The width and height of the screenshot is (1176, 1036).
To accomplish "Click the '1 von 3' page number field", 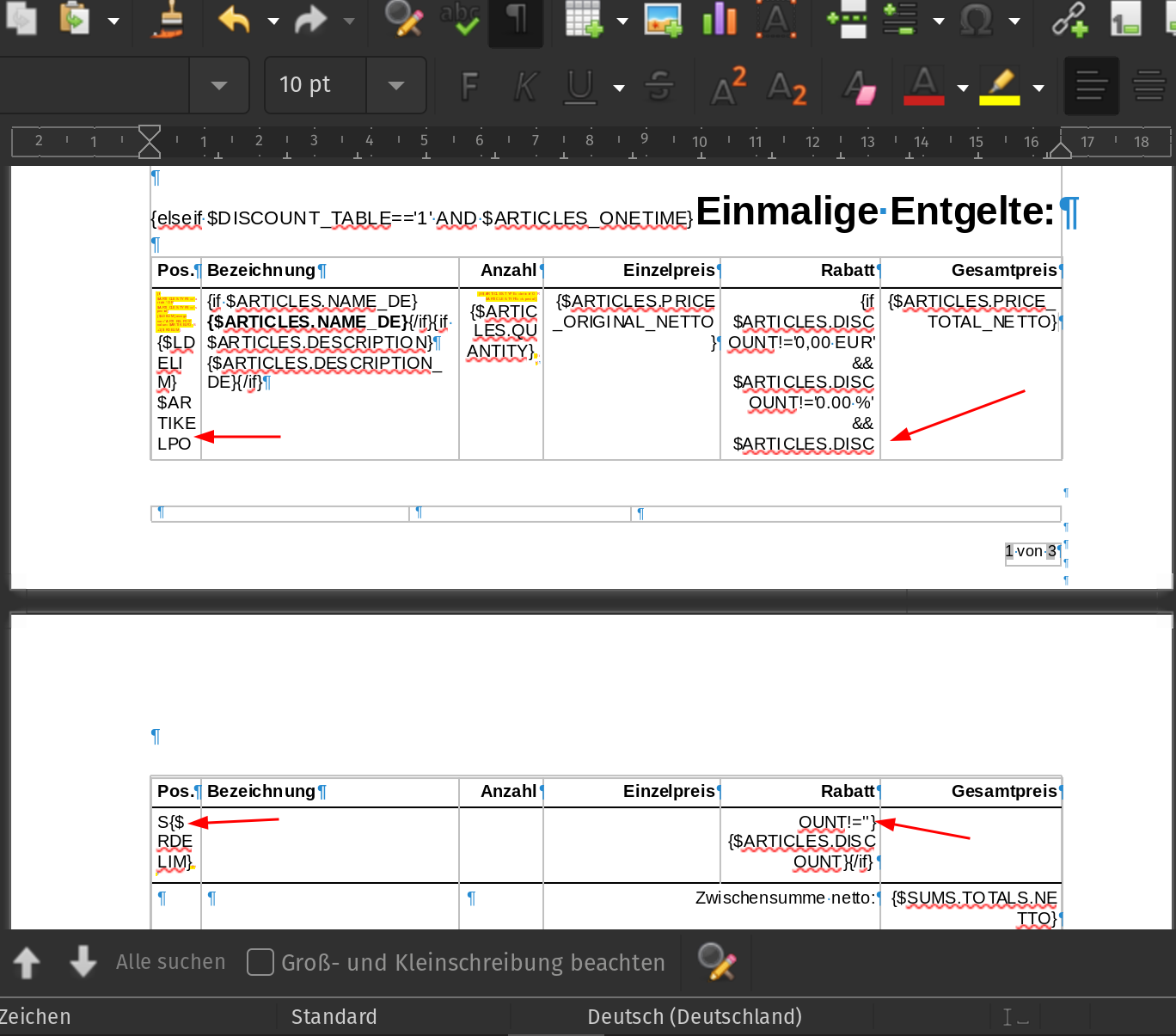I will point(1031,551).
